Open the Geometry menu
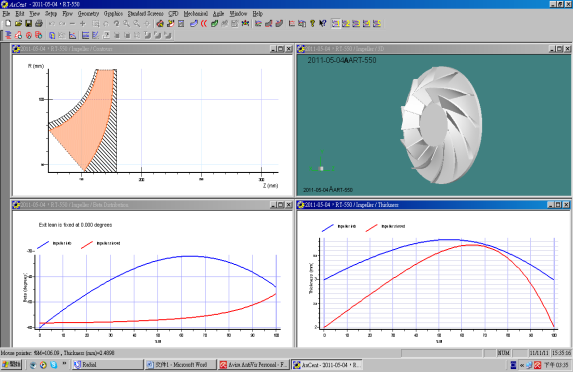This screenshot has height=372, width=573. 88,14
